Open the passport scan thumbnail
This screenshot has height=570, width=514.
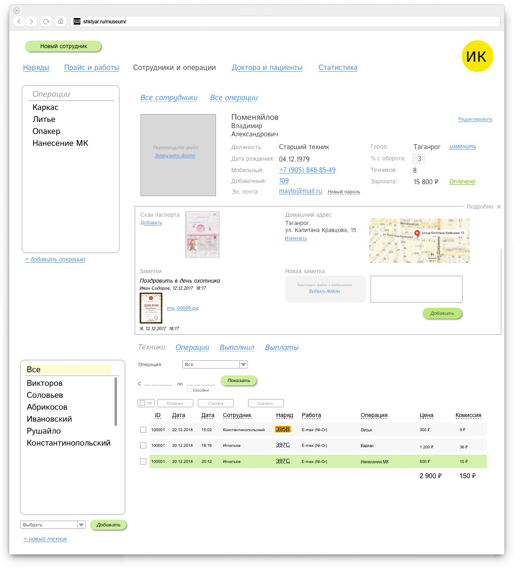[202, 234]
